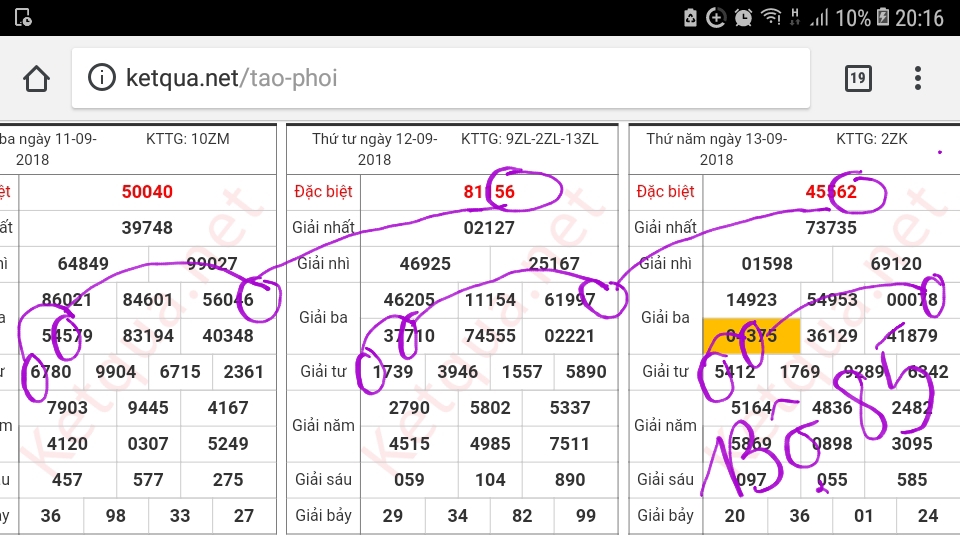Tap first prize number 02127
Viewport: 960px width, 540px height.
[489, 228]
